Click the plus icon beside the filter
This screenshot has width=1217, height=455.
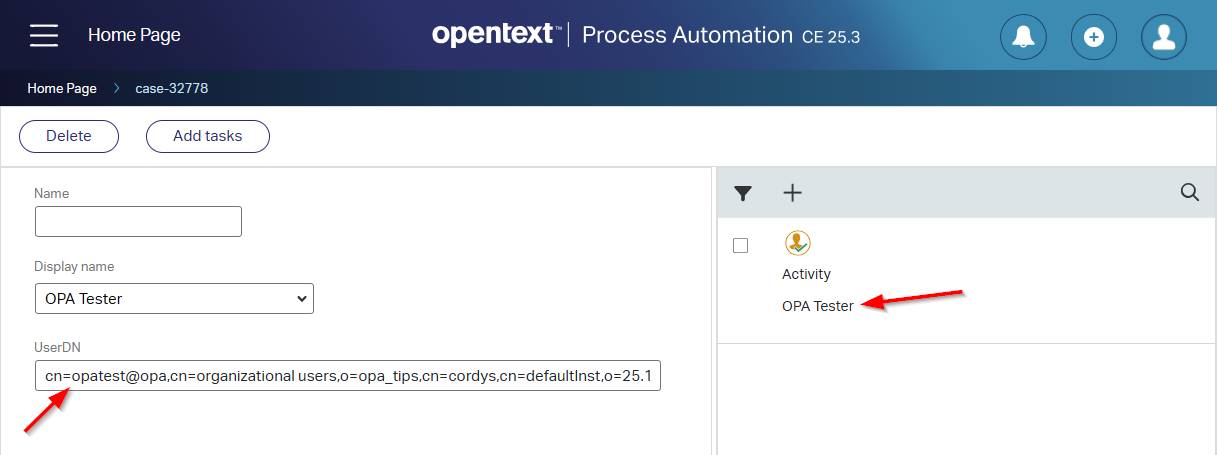coord(792,193)
